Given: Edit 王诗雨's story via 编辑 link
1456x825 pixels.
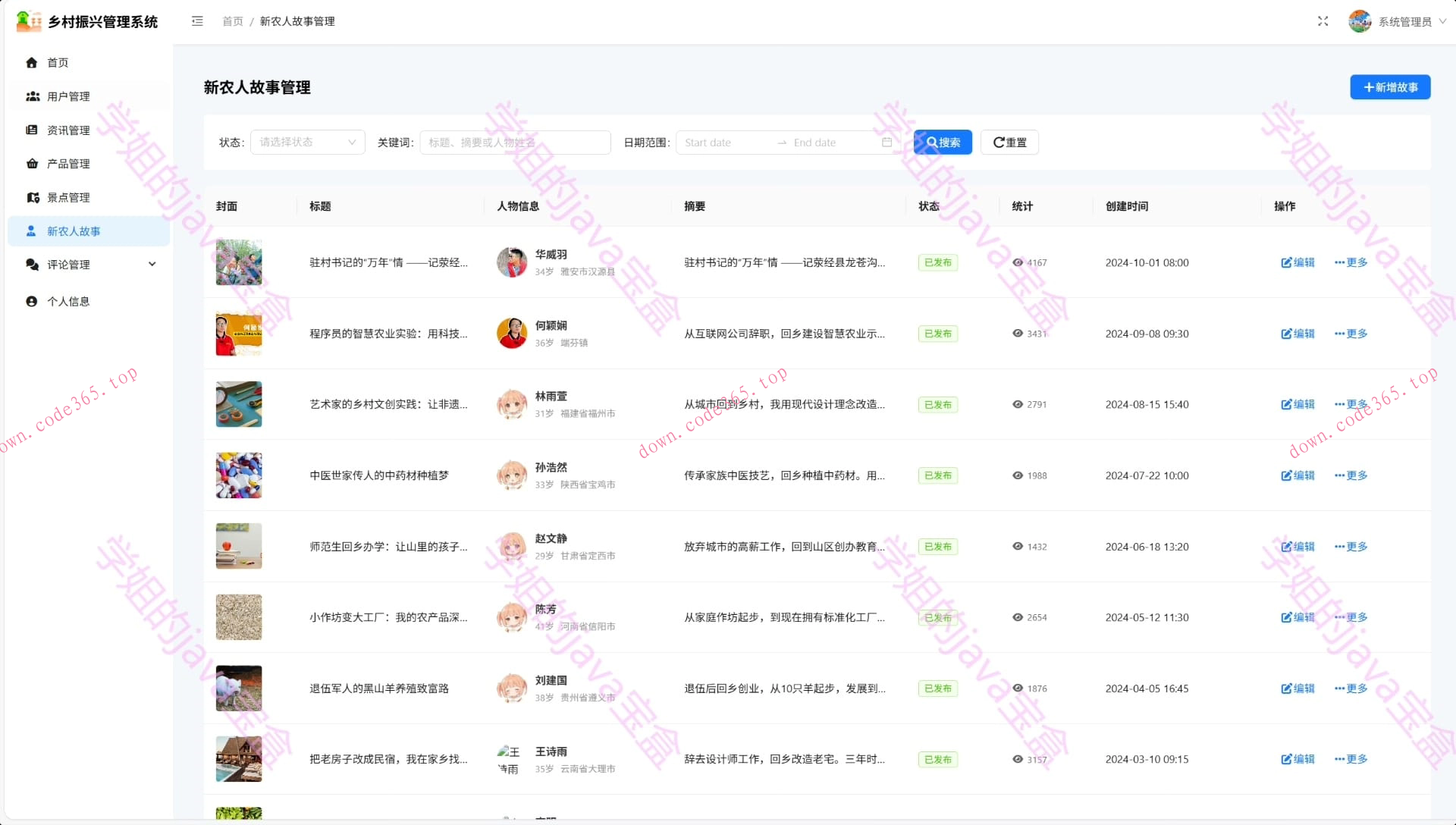Looking at the screenshot, I should click(1298, 759).
